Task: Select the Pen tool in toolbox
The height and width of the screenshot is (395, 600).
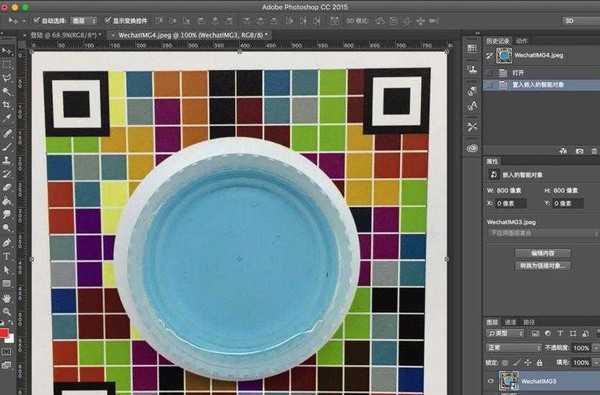Action: click(7, 242)
